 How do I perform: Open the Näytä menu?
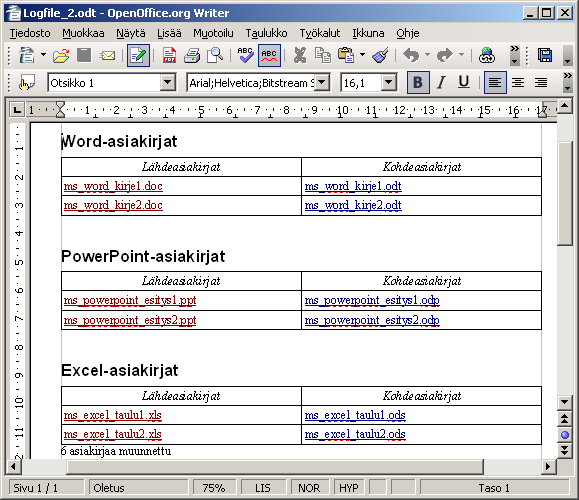coord(131,33)
